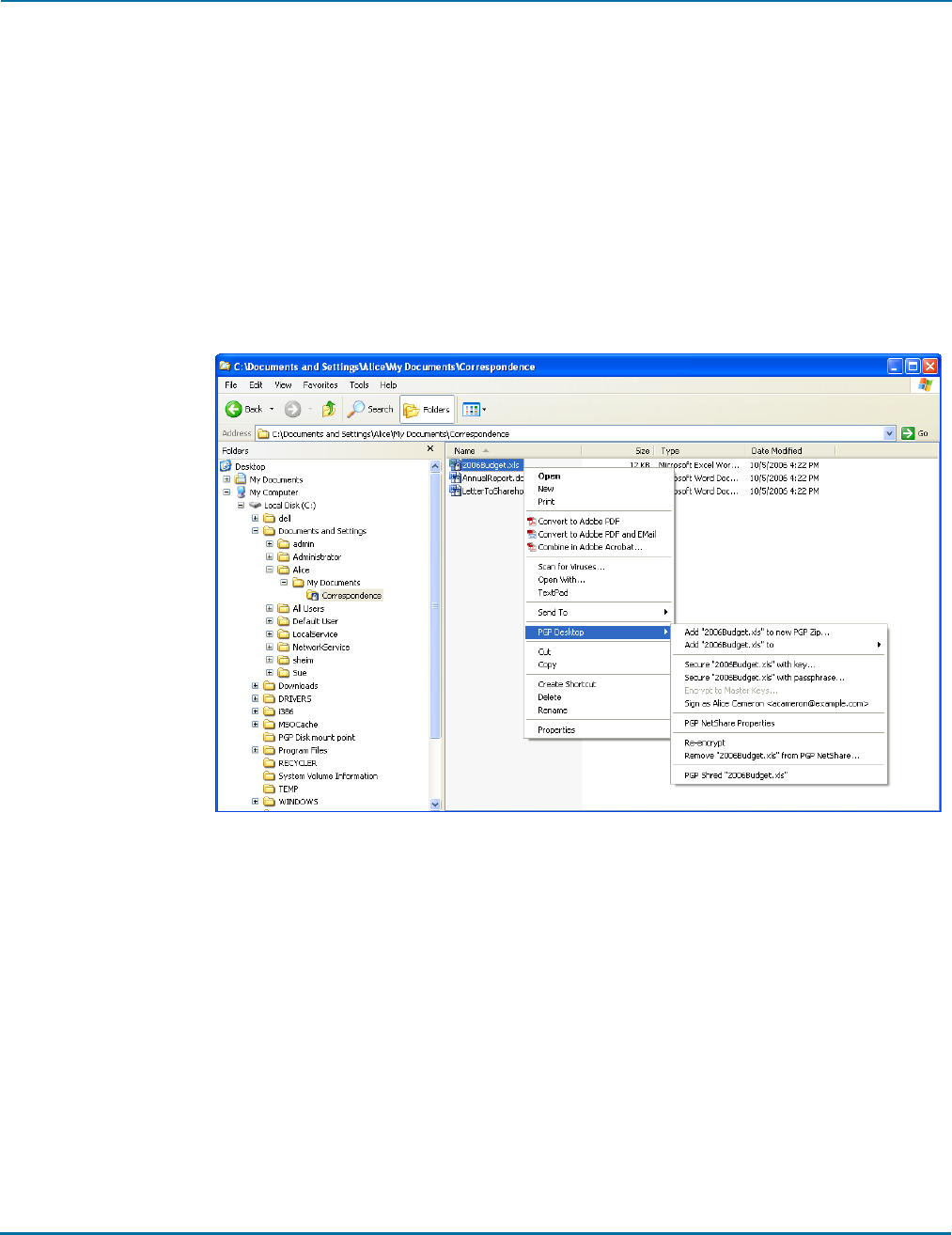Image resolution: width=952 pixels, height=1235 pixels.
Task: Sort by the Date Modified column header
Action: point(790,450)
